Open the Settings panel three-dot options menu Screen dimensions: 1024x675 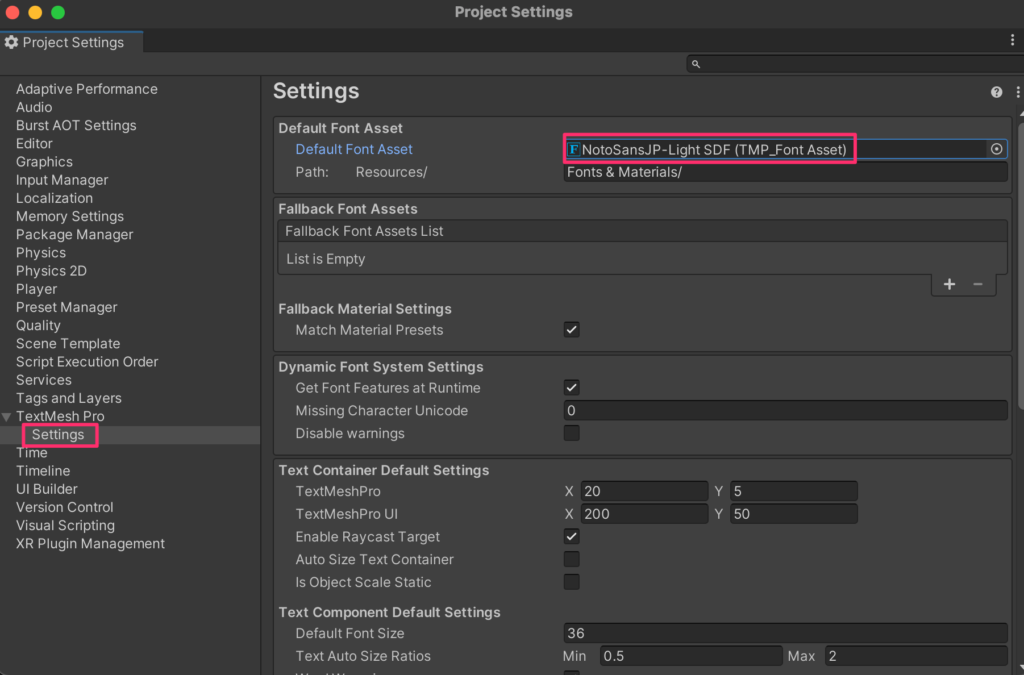coord(1017,92)
